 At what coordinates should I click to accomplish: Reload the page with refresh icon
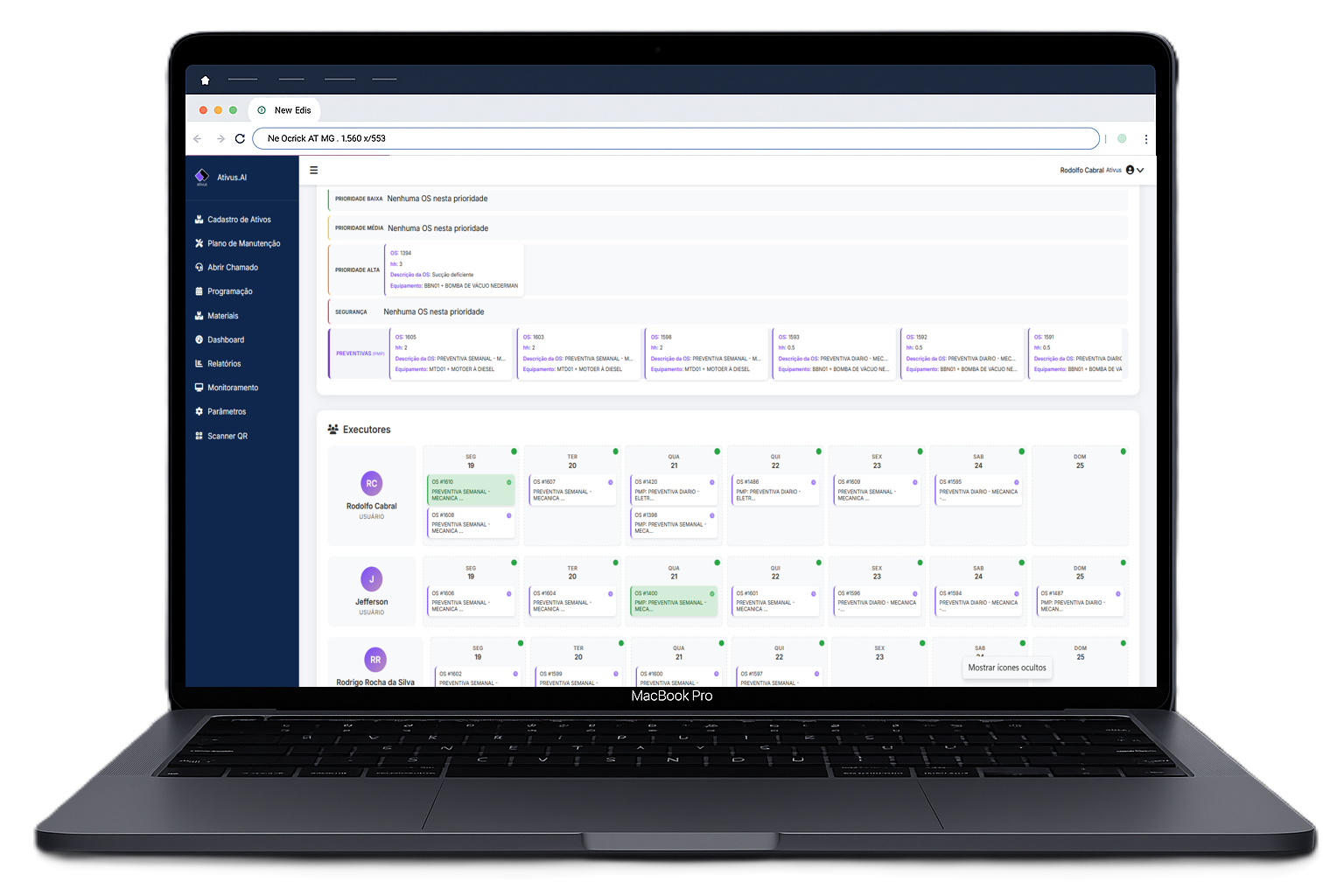(240, 138)
